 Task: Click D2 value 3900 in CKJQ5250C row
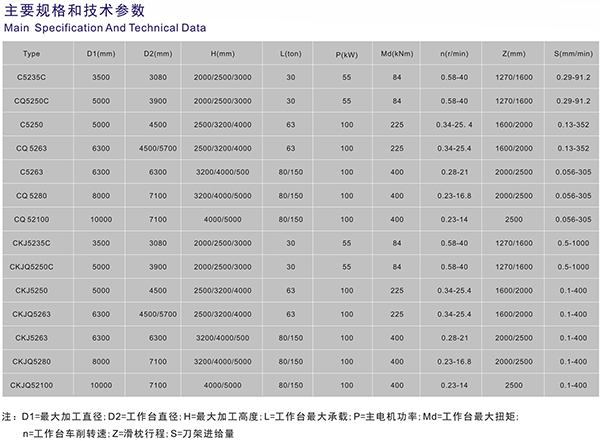click(x=158, y=267)
